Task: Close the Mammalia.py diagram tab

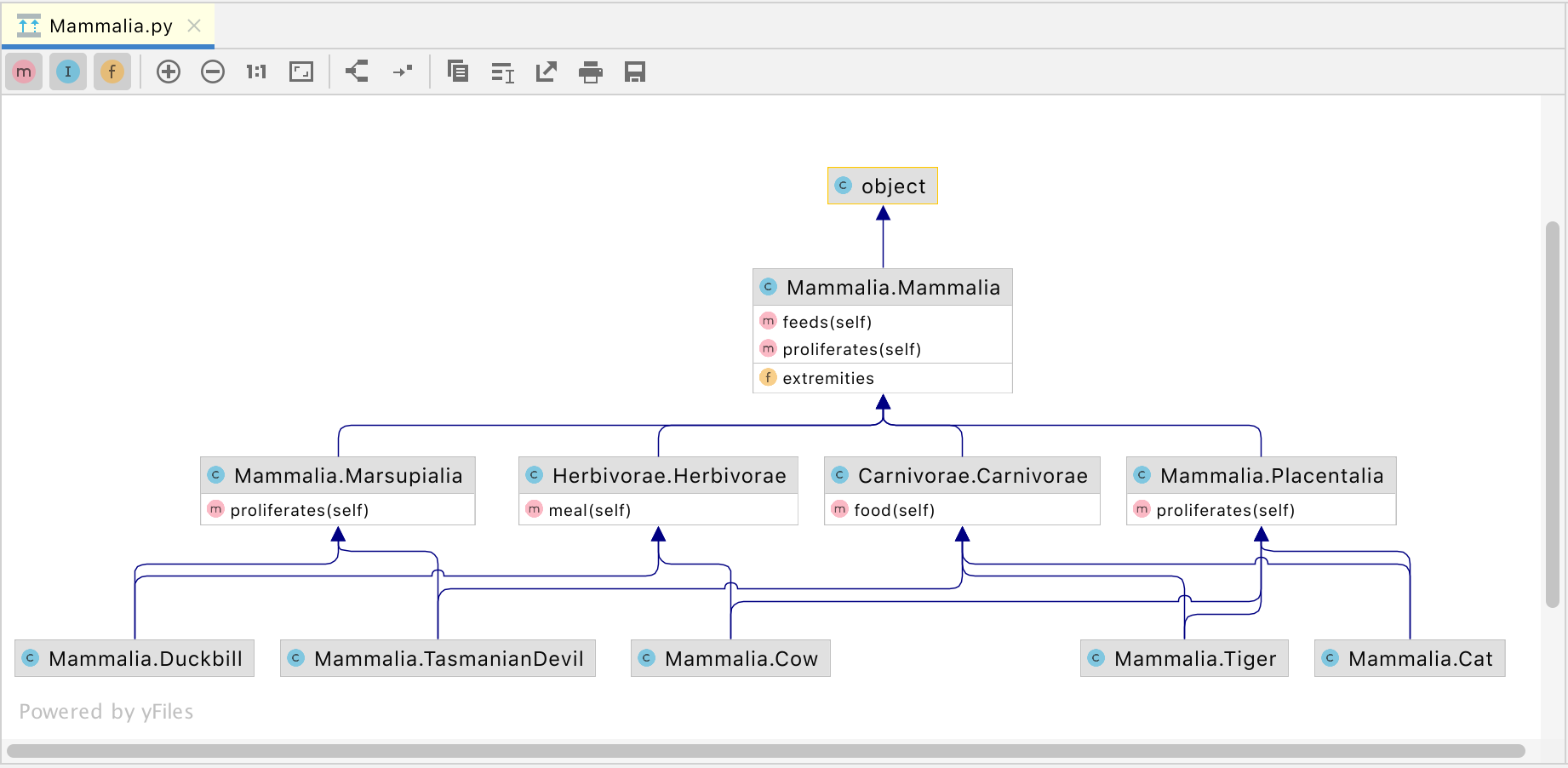Action: pyautogui.click(x=194, y=26)
